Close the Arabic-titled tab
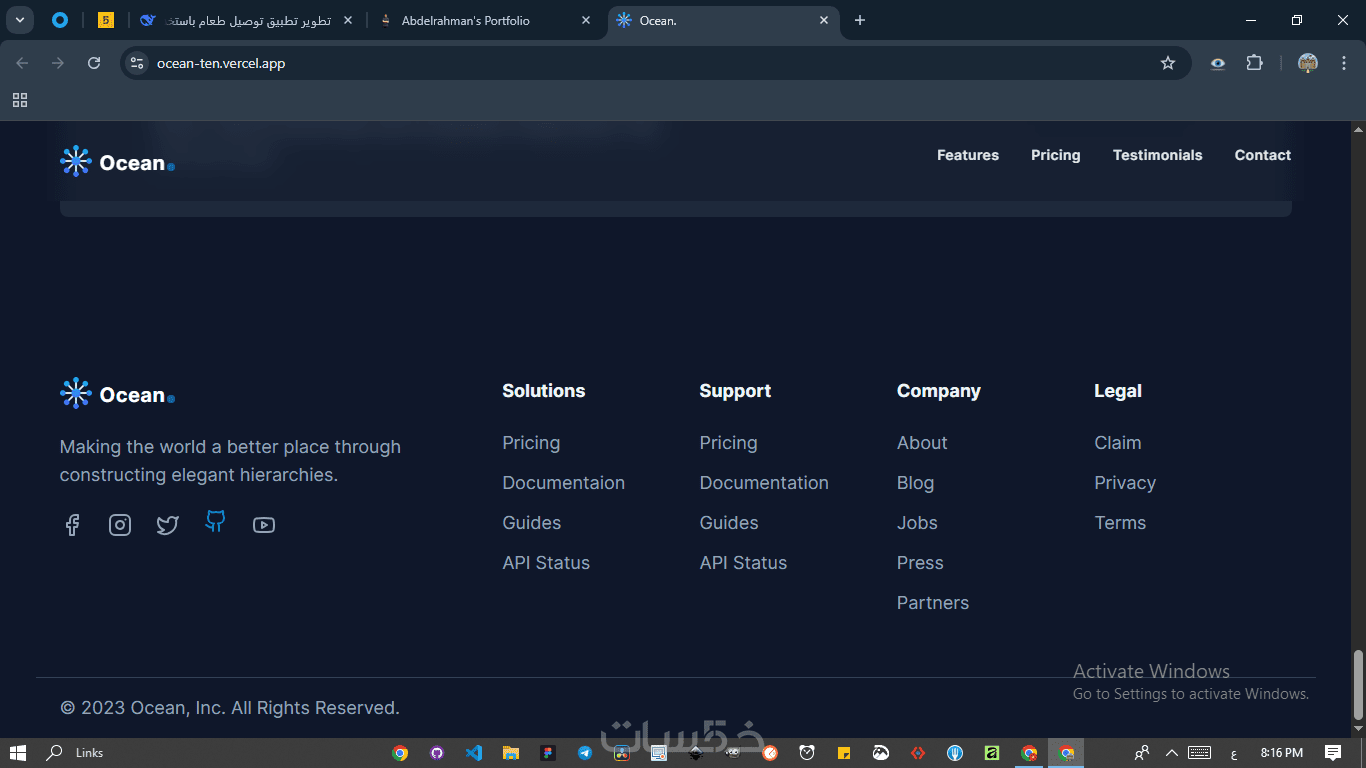 click(347, 20)
